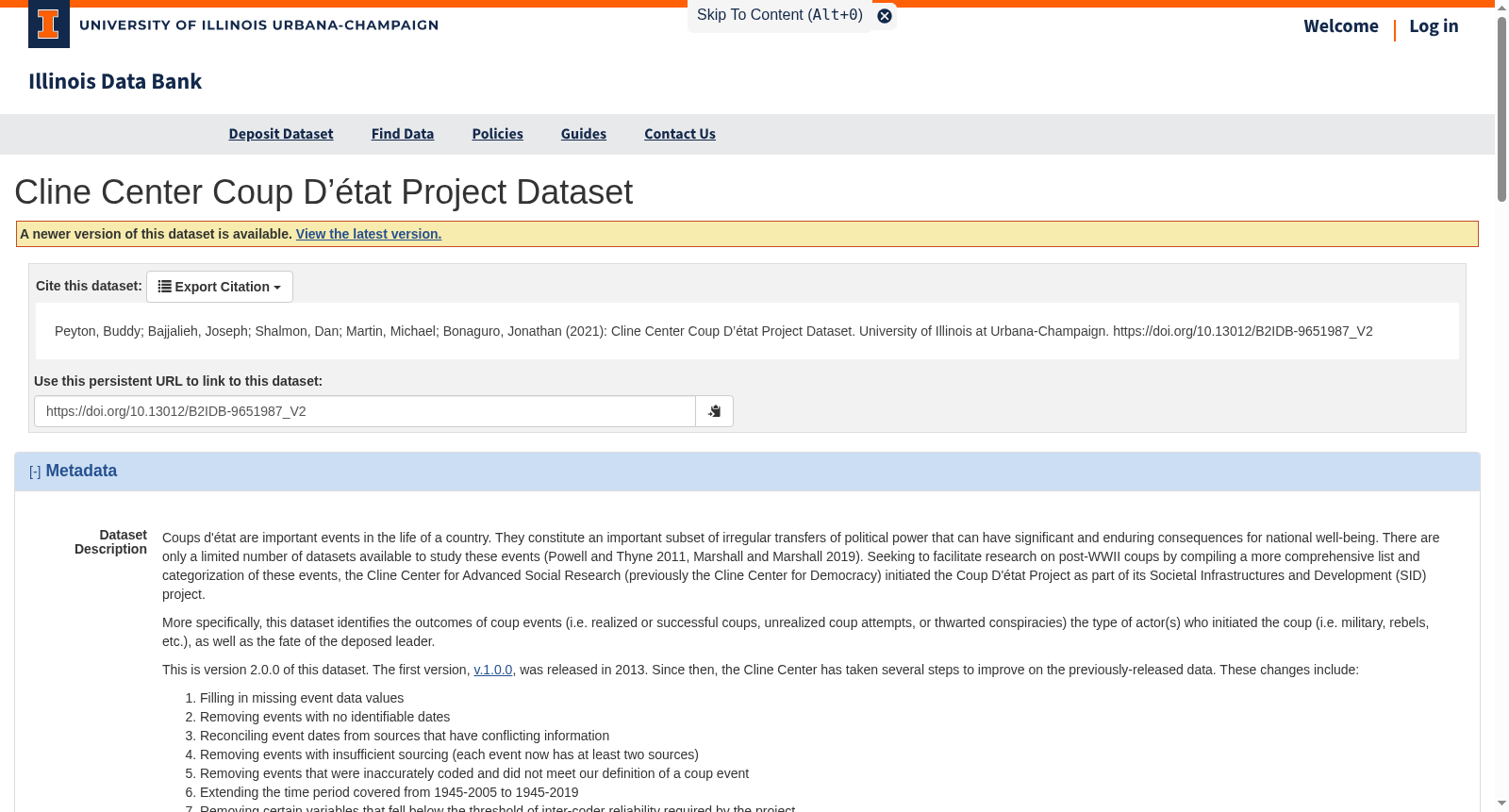Image resolution: width=1509 pixels, height=812 pixels.
Task: Copy the persistent URL to clipboard
Action: click(x=714, y=411)
